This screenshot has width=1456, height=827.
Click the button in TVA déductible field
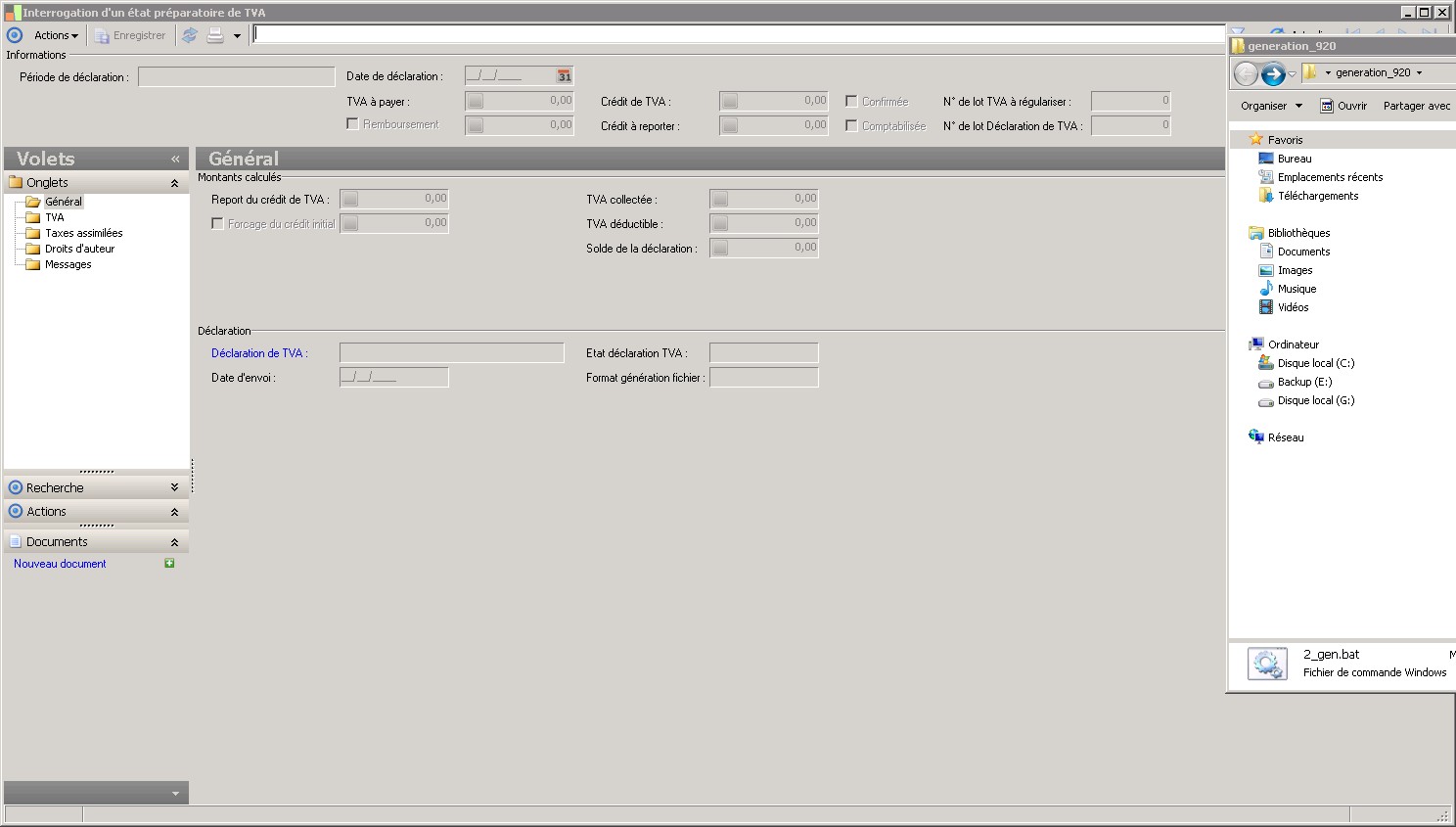(x=719, y=223)
